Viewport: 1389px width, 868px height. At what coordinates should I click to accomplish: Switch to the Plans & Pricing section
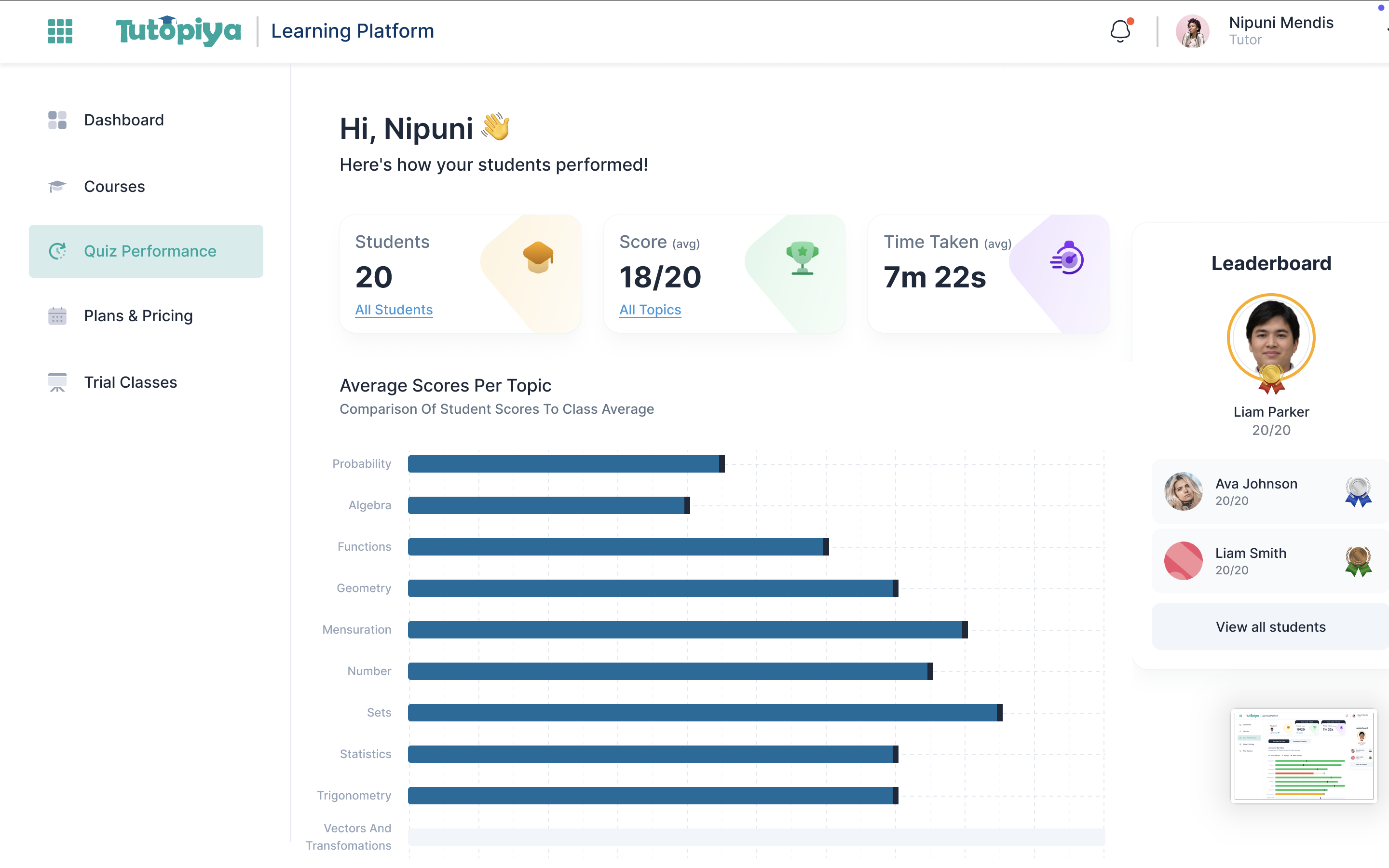click(x=138, y=315)
